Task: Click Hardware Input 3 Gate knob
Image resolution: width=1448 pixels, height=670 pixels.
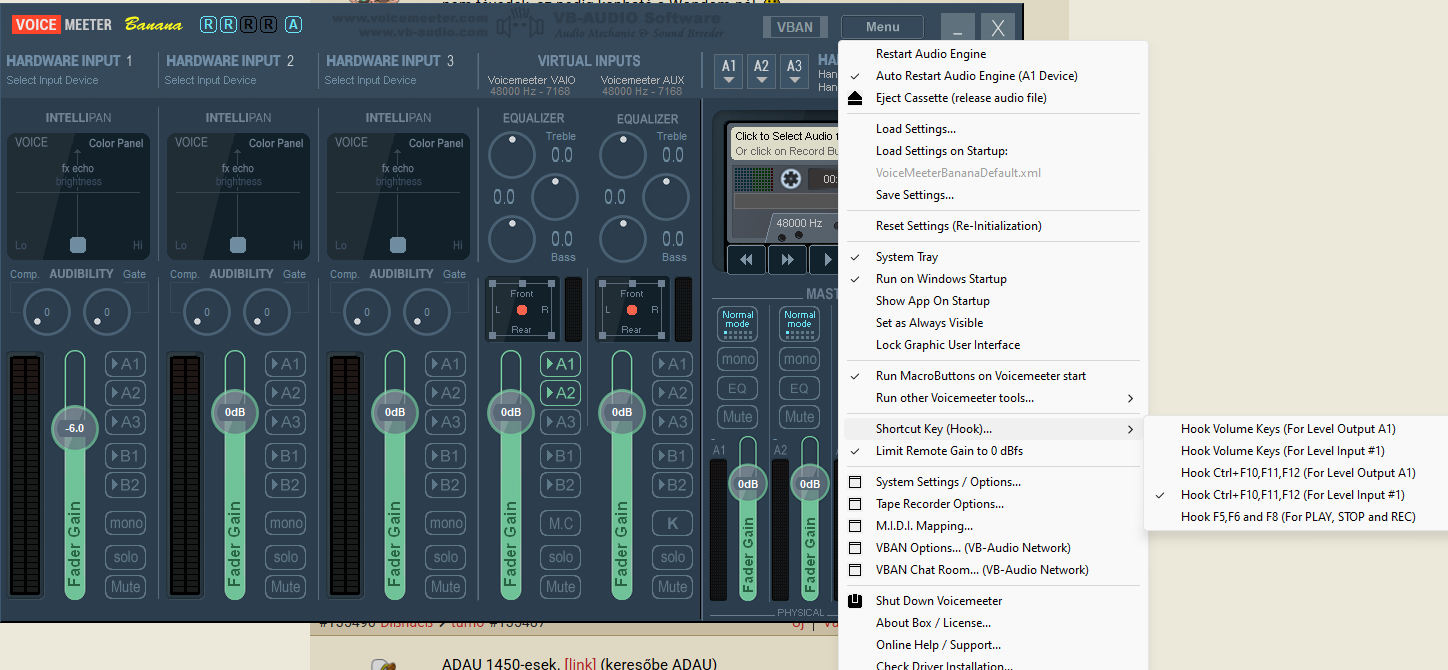Action: coord(426,312)
